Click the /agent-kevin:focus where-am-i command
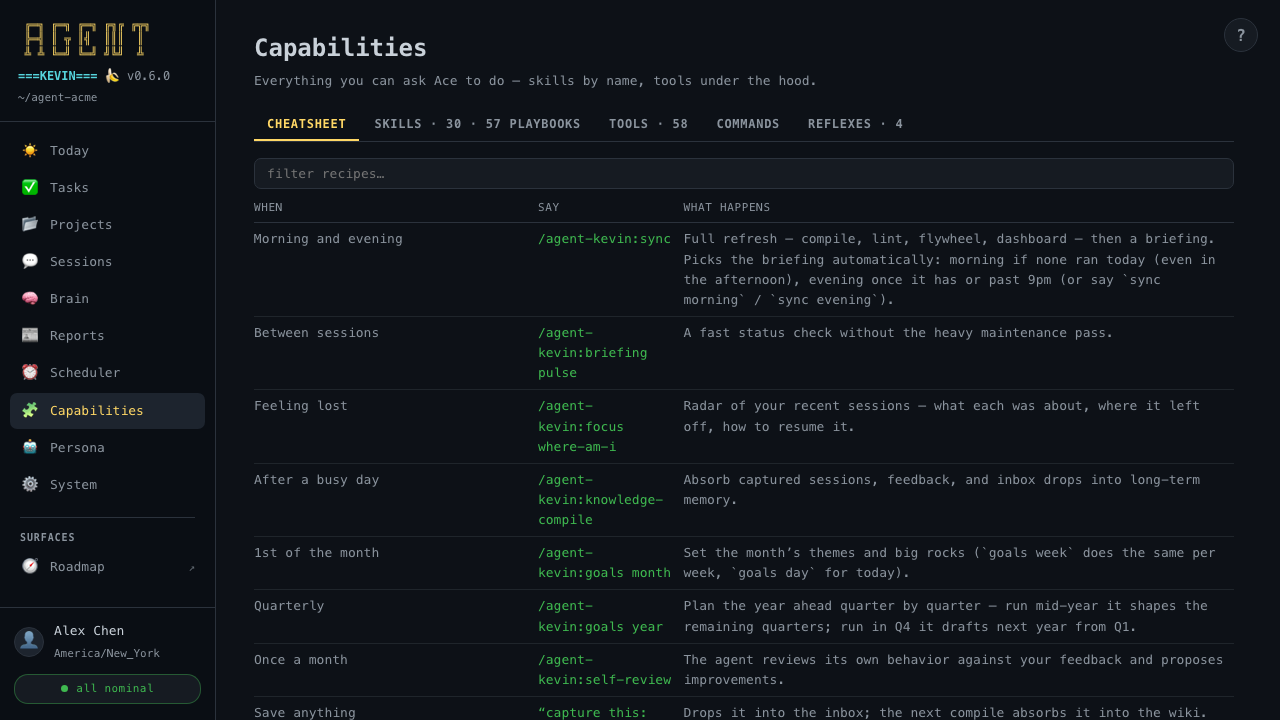 click(x=581, y=426)
